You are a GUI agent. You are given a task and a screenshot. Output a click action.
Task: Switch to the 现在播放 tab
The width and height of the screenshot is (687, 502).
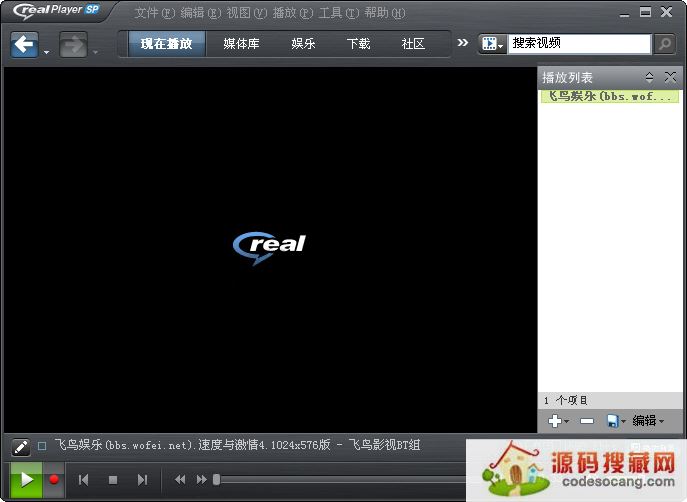click(166, 44)
